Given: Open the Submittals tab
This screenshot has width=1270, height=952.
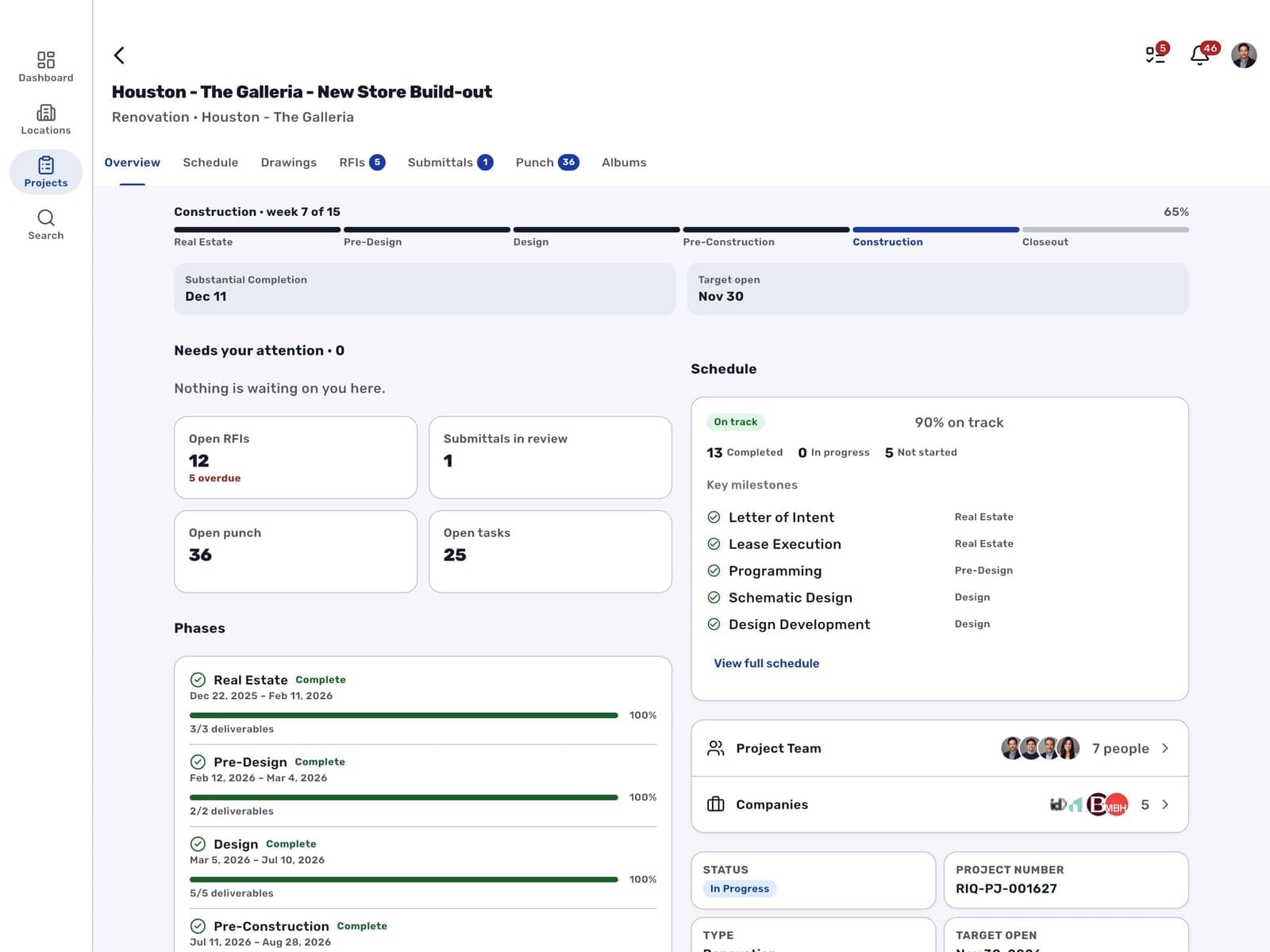Looking at the screenshot, I should (450, 162).
